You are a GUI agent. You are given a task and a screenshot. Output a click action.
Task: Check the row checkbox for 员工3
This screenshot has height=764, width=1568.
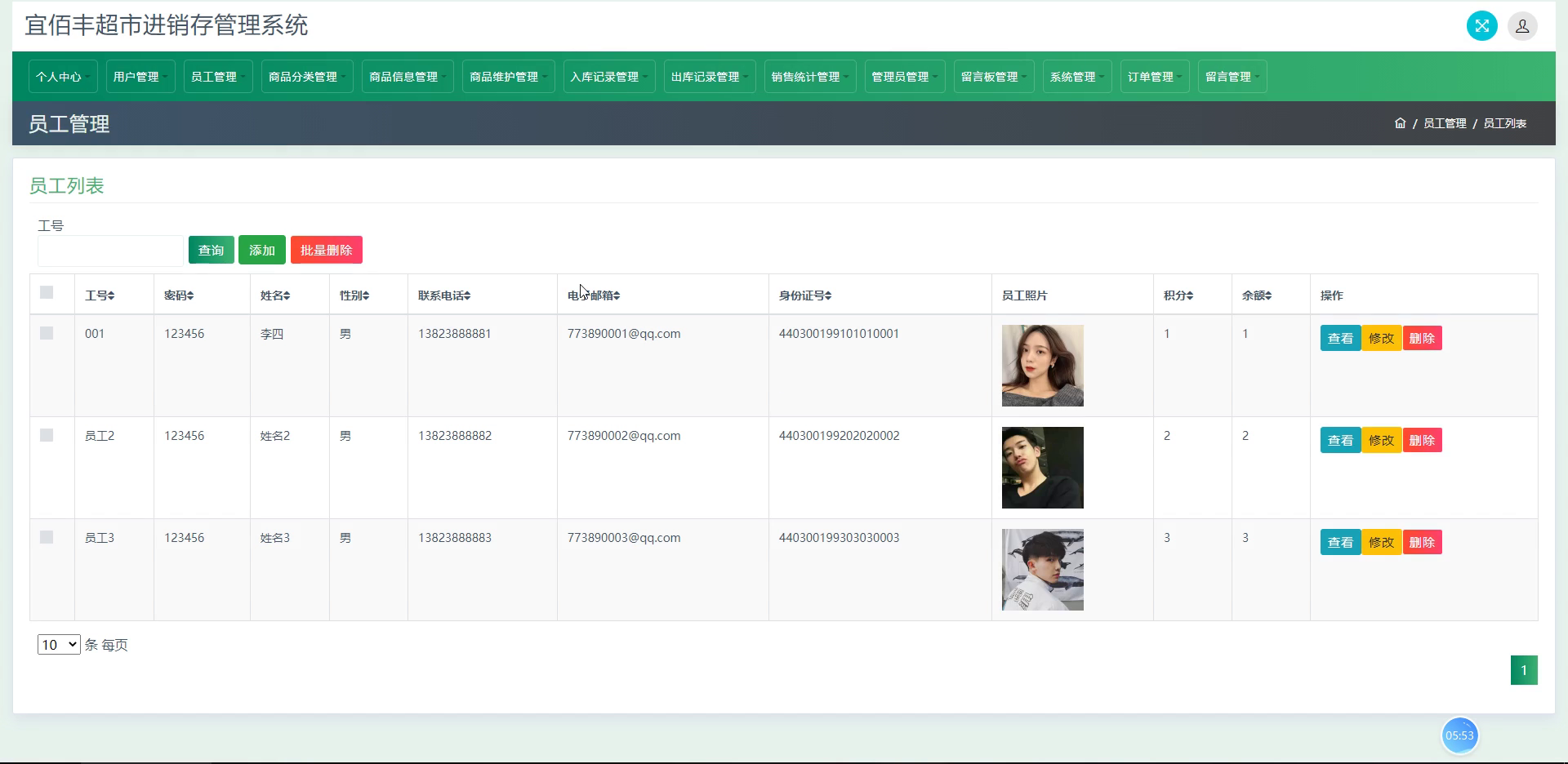(47, 537)
